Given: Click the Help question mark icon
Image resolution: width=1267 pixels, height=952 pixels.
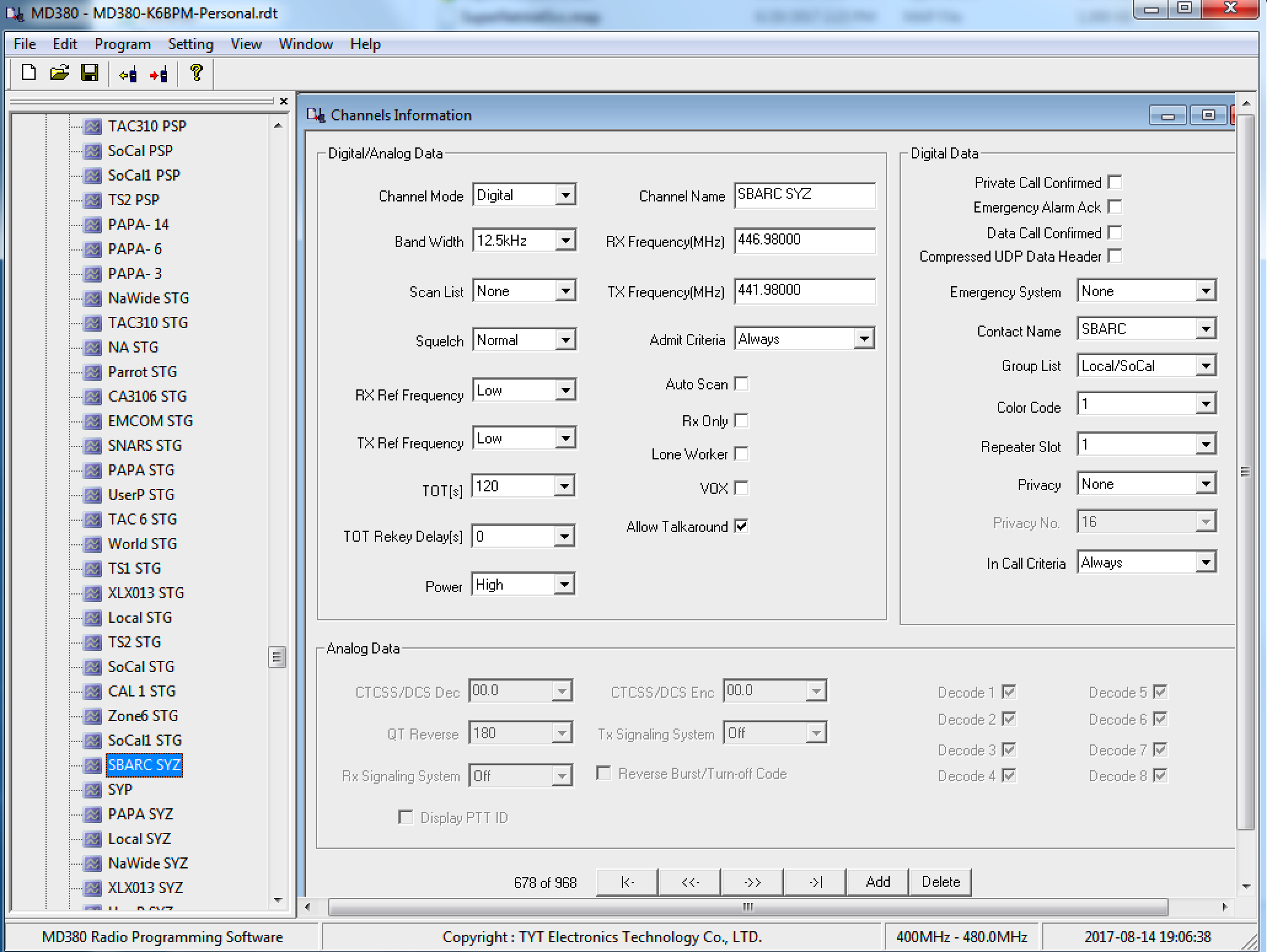Looking at the screenshot, I should click(196, 74).
